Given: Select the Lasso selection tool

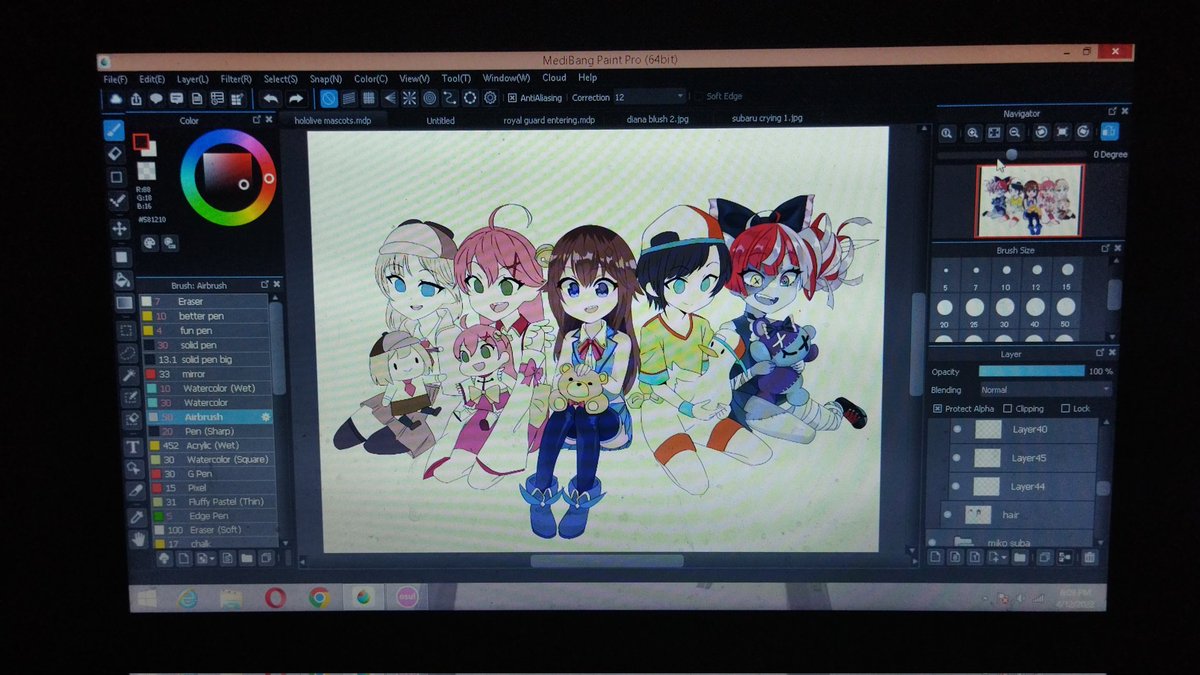Looking at the screenshot, I should tap(128, 352).
